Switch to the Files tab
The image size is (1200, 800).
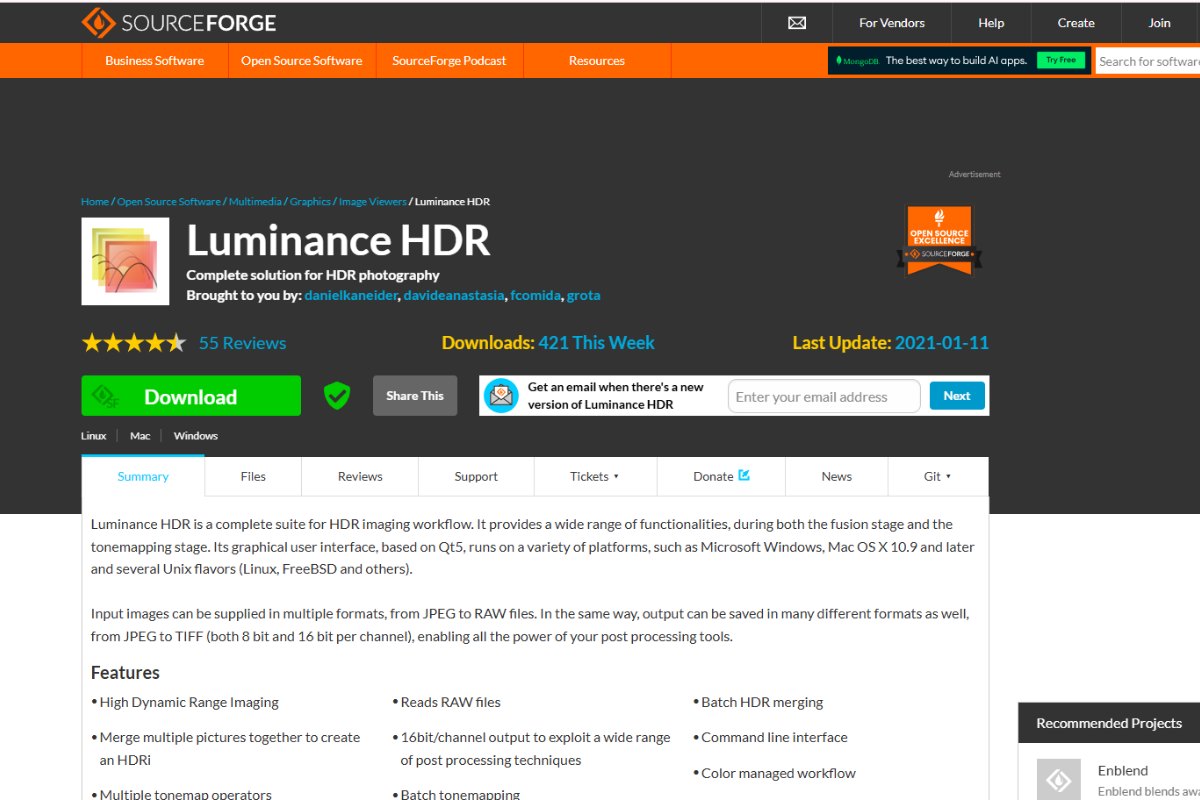pos(252,476)
